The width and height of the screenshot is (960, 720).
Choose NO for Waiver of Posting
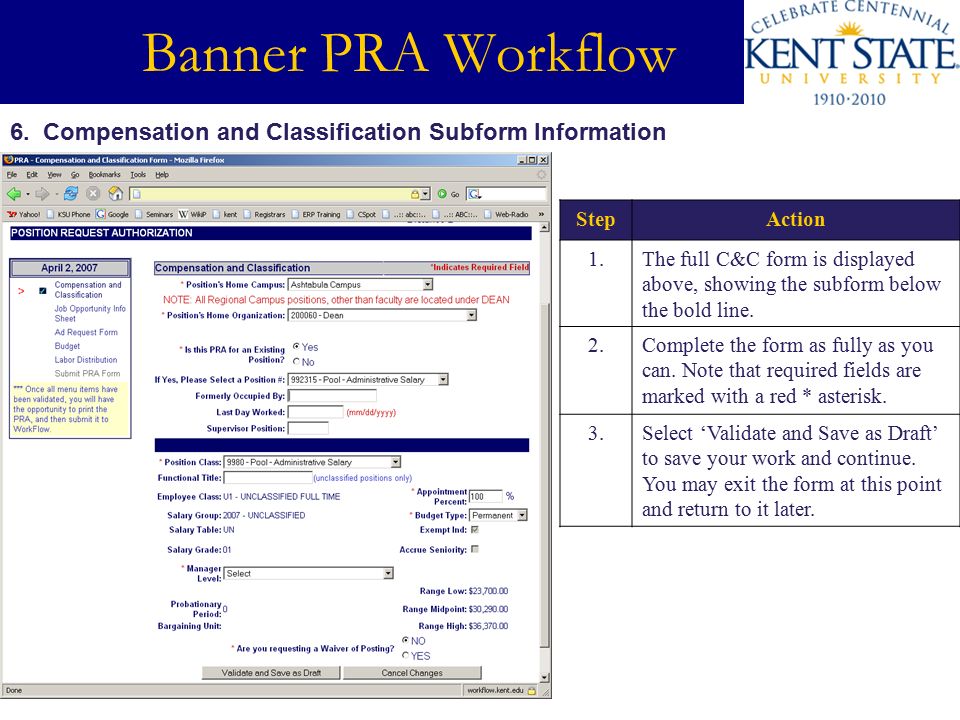[405, 640]
